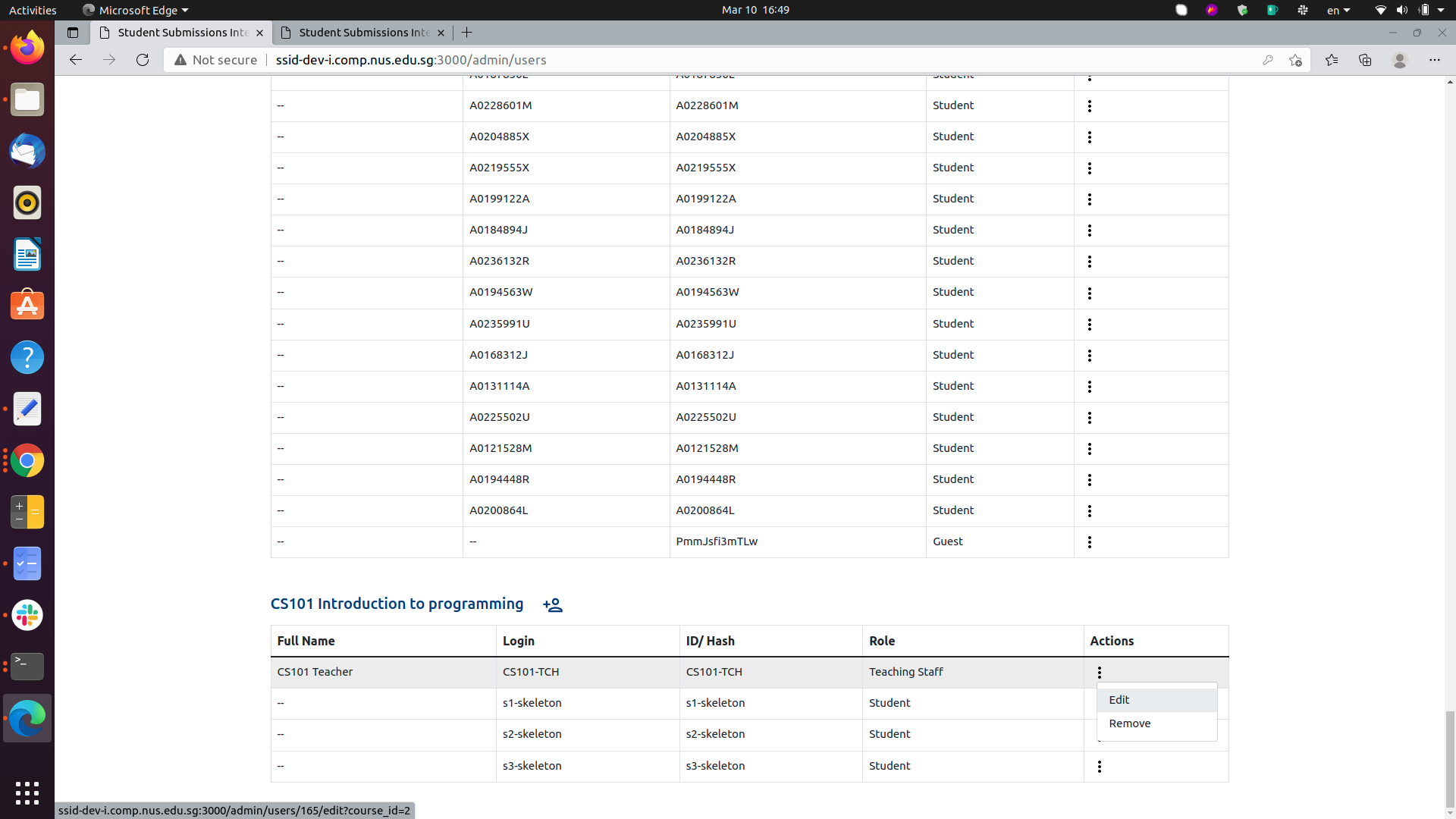Click the forward navigation arrow
Image resolution: width=1456 pixels, height=819 pixels.
pyautogui.click(x=108, y=60)
